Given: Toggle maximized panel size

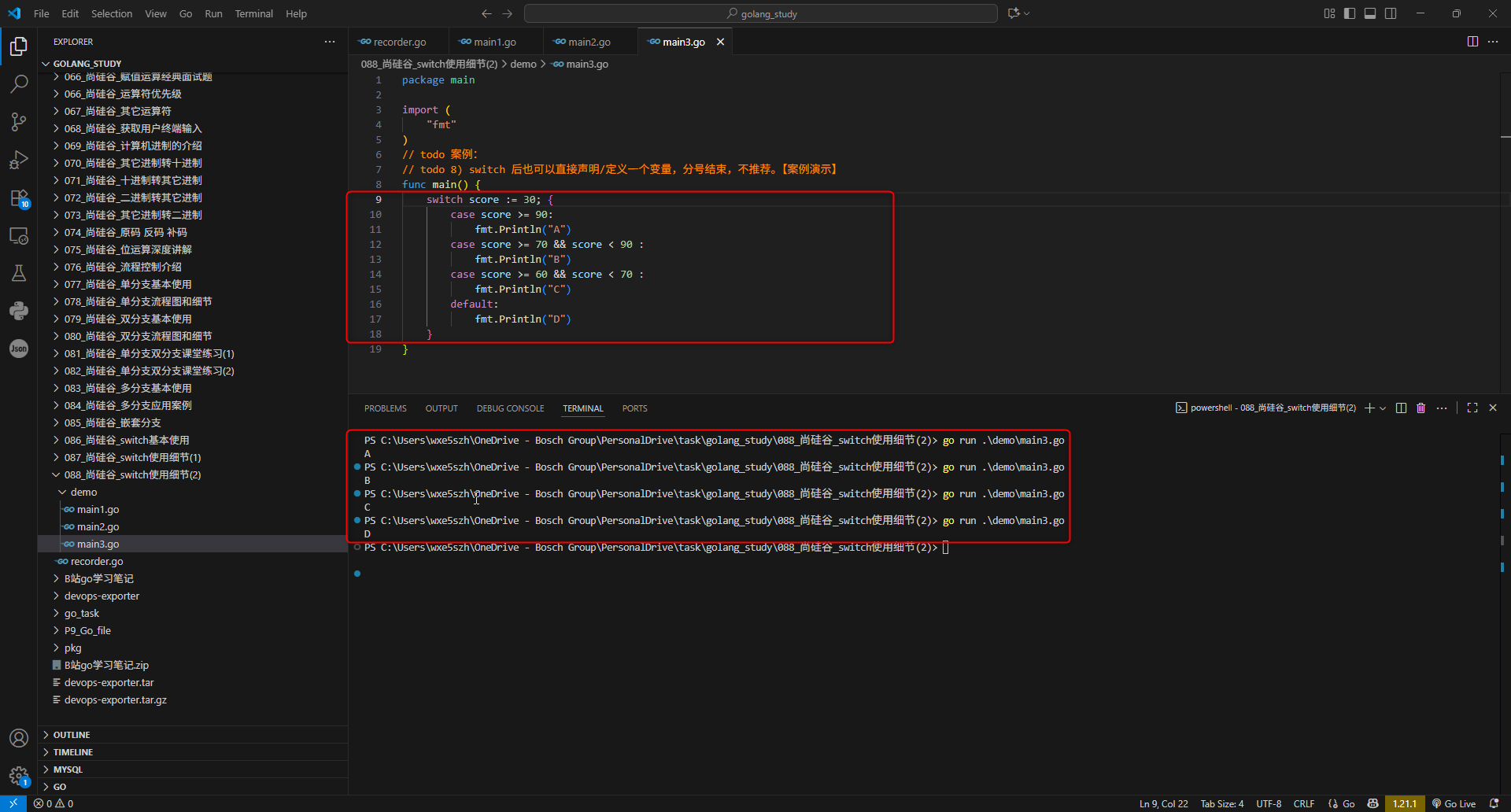Looking at the screenshot, I should [1472, 408].
